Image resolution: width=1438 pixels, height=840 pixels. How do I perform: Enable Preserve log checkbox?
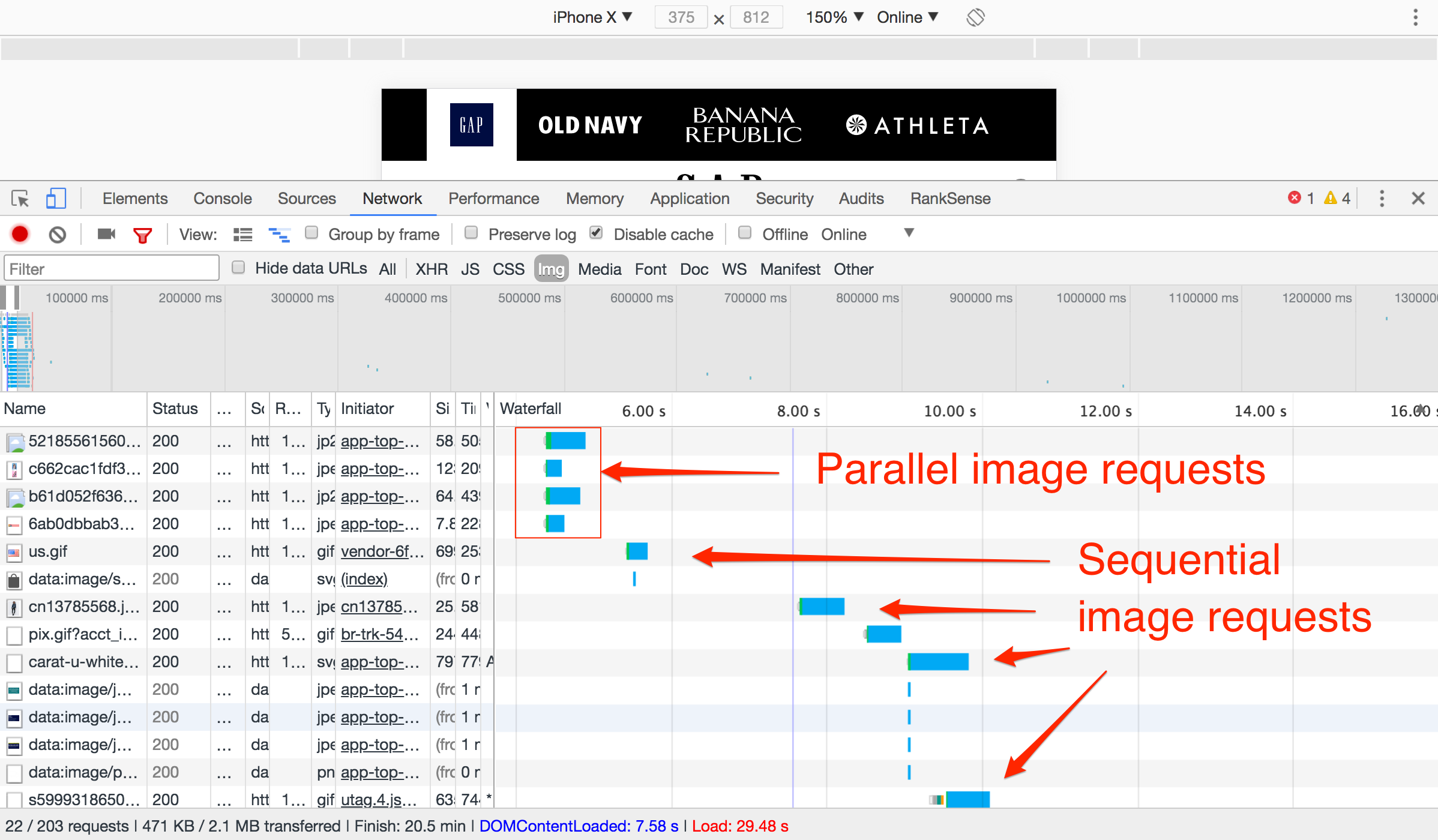pos(471,233)
